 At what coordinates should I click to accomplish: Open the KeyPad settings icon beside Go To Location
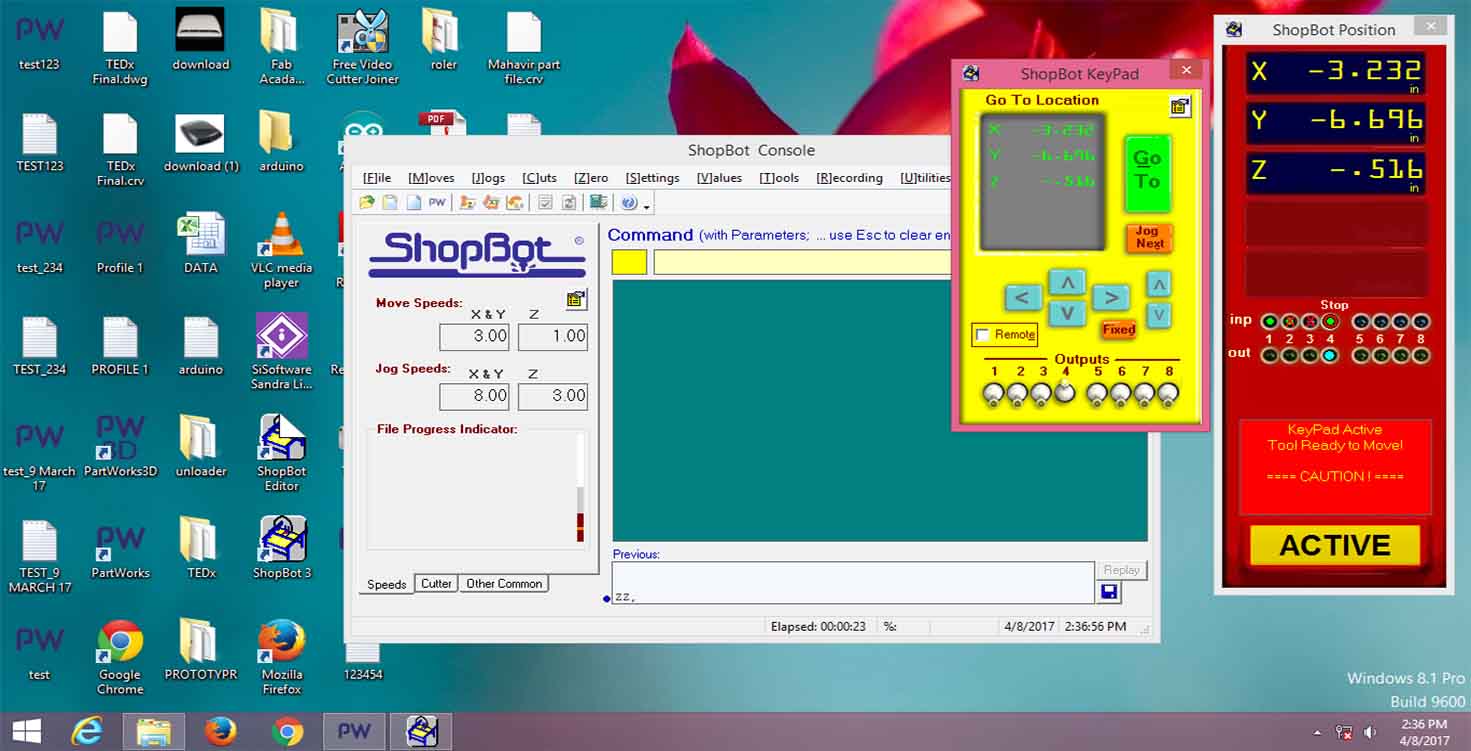[1180, 106]
